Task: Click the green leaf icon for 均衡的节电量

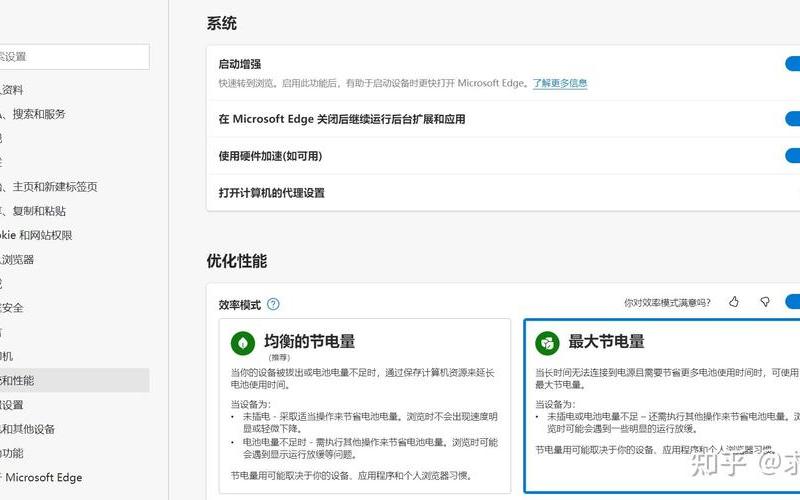Action: pyautogui.click(x=243, y=343)
